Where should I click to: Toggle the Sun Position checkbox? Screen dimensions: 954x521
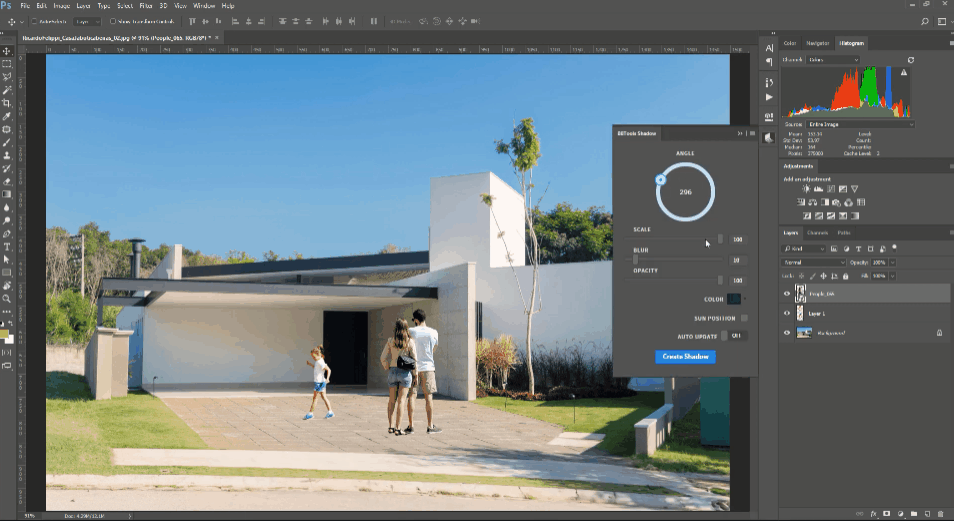744,318
